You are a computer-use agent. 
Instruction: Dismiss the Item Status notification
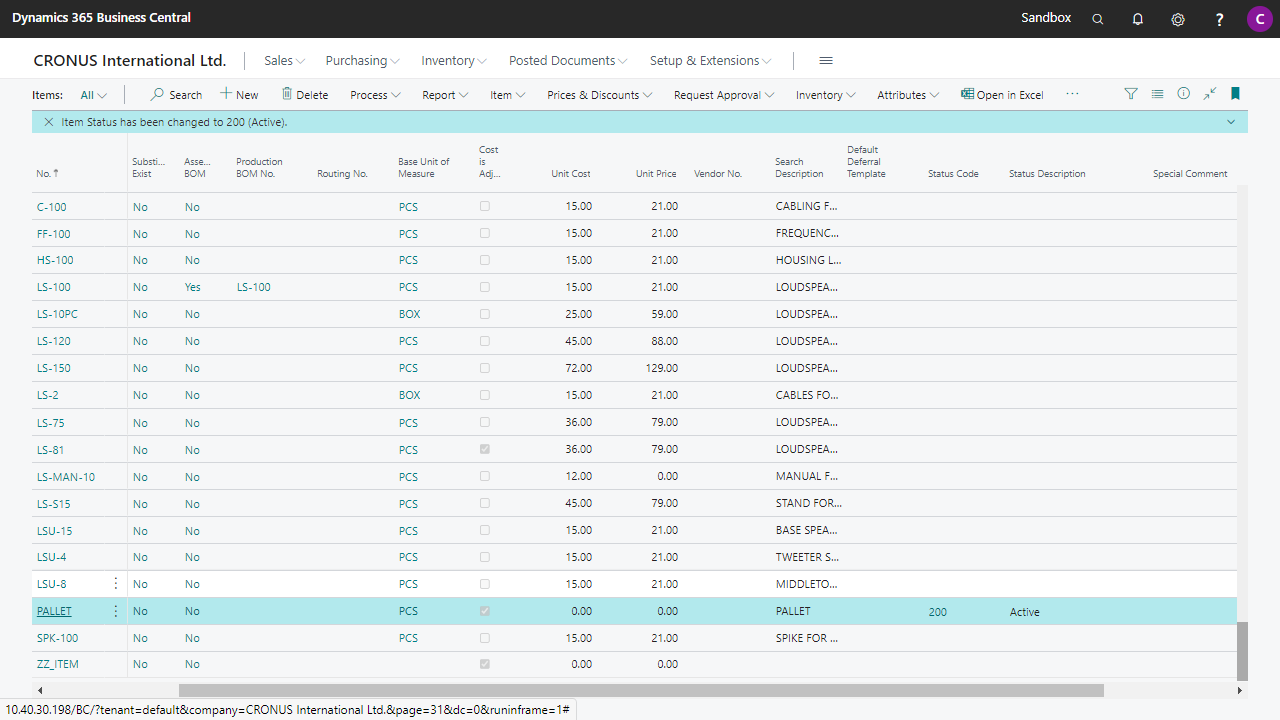(x=48, y=122)
